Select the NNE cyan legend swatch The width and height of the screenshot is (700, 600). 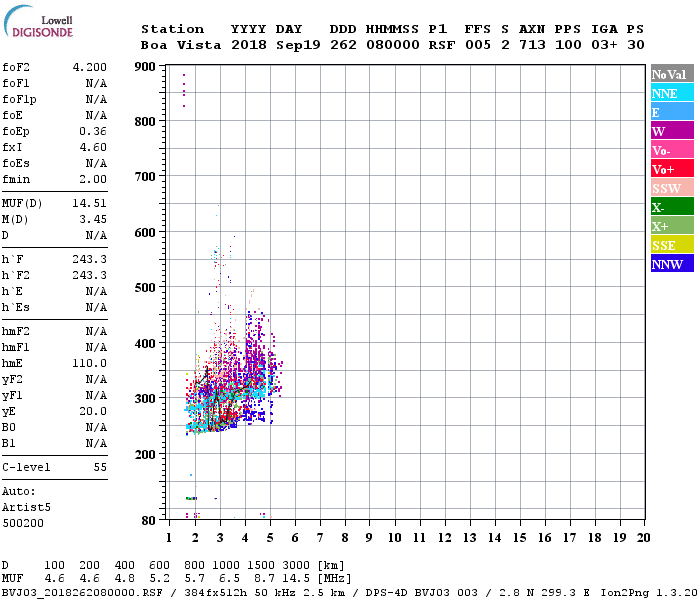672,93
